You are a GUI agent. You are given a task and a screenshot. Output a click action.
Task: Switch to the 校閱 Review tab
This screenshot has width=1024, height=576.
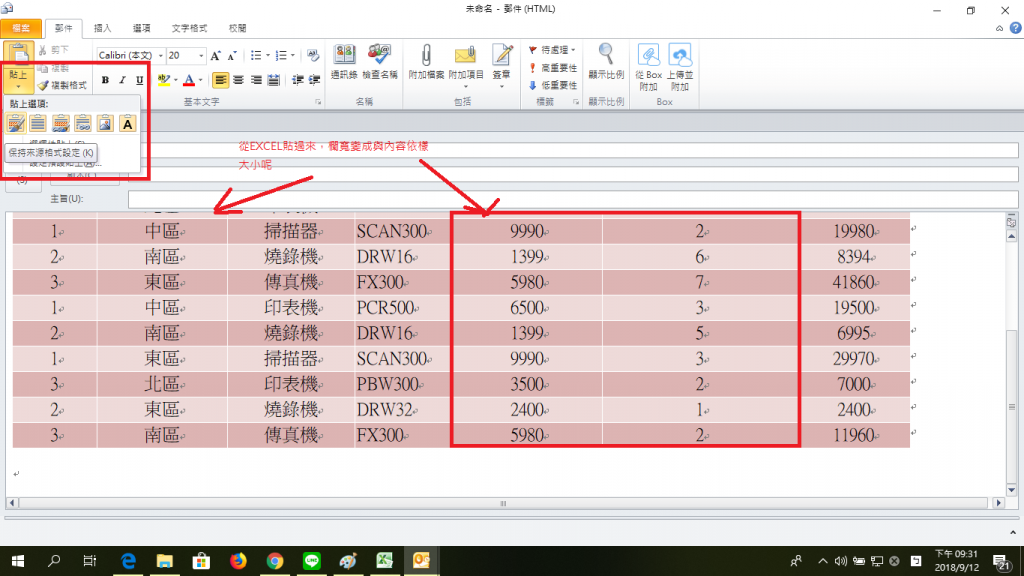(x=238, y=28)
